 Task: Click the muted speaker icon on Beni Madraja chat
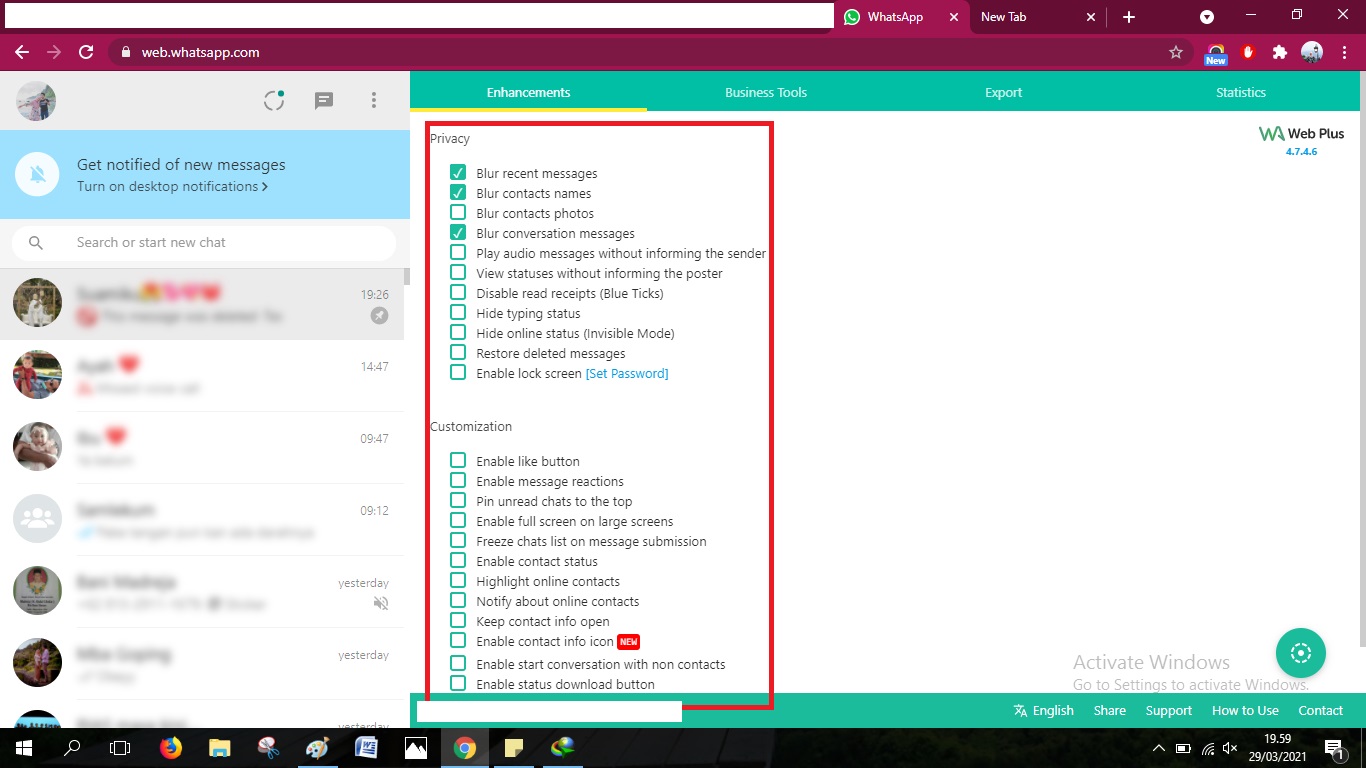[x=381, y=603]
